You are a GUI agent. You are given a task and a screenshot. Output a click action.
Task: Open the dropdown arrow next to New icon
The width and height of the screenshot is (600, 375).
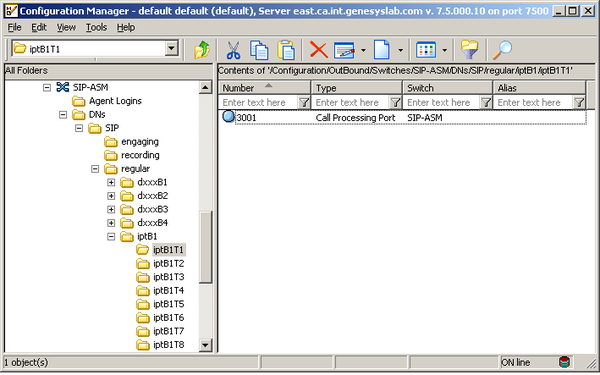tap(400, 50)
